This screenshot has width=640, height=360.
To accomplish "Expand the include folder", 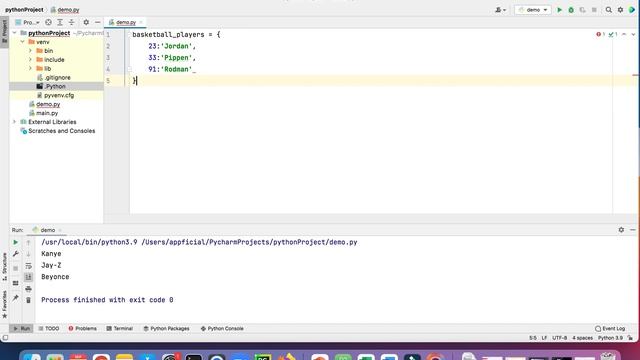I will click(x=30, y=60).
